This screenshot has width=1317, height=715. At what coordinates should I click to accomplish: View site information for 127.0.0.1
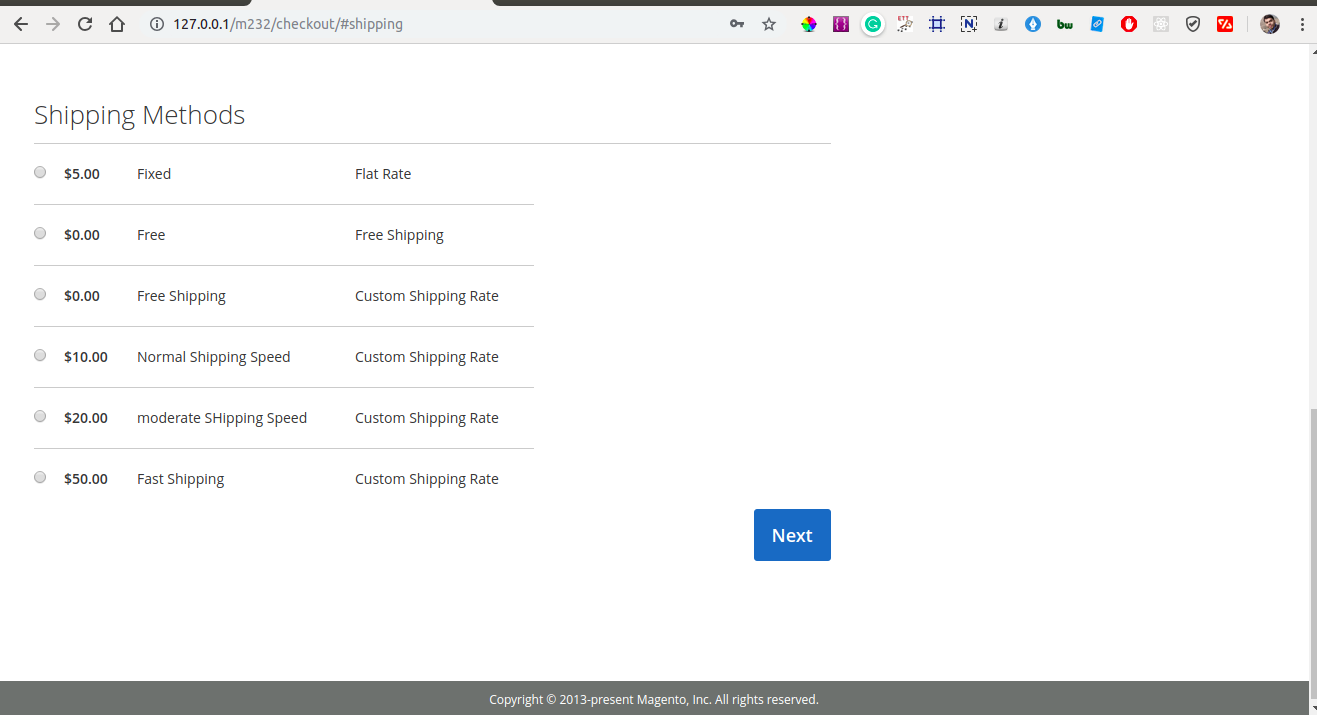(x=157, y=24)
